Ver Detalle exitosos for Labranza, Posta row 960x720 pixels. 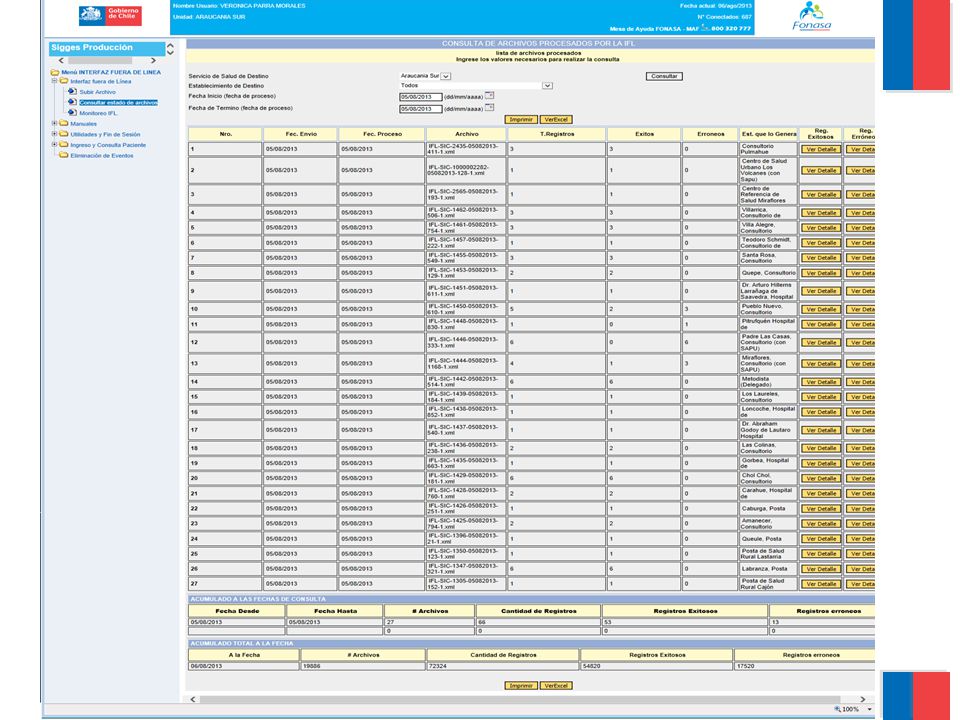click(821, 569)
